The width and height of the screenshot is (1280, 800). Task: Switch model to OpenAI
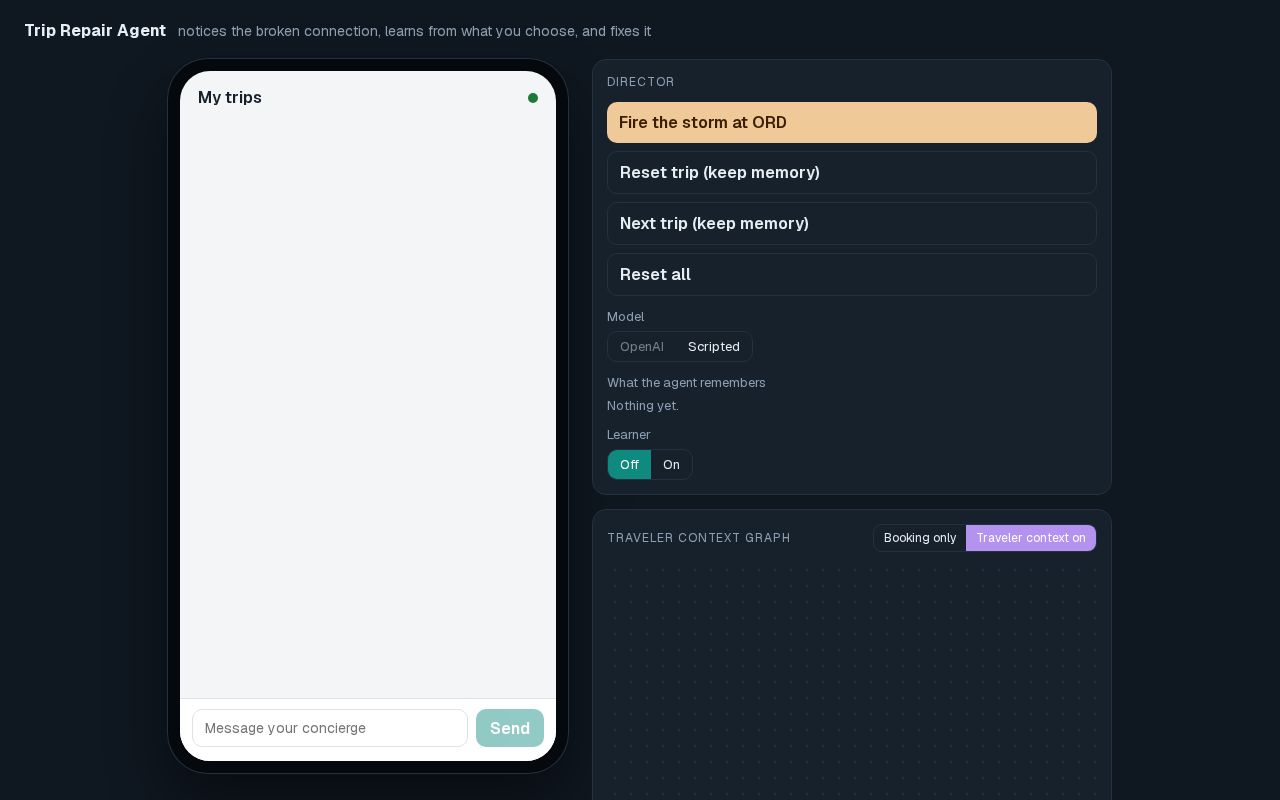(642, 347)
